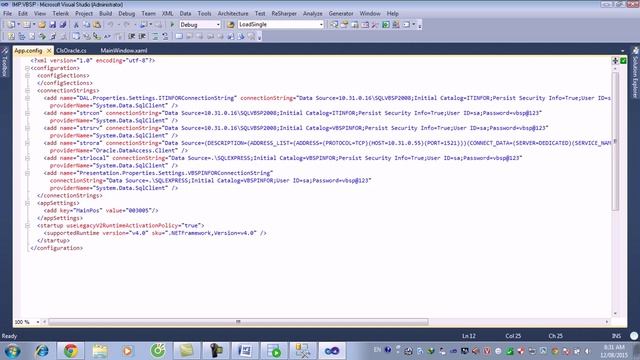Click the horizontal scrollbar thumb
640x360 pixels.
pyautogui.click(x=238, y=322)
